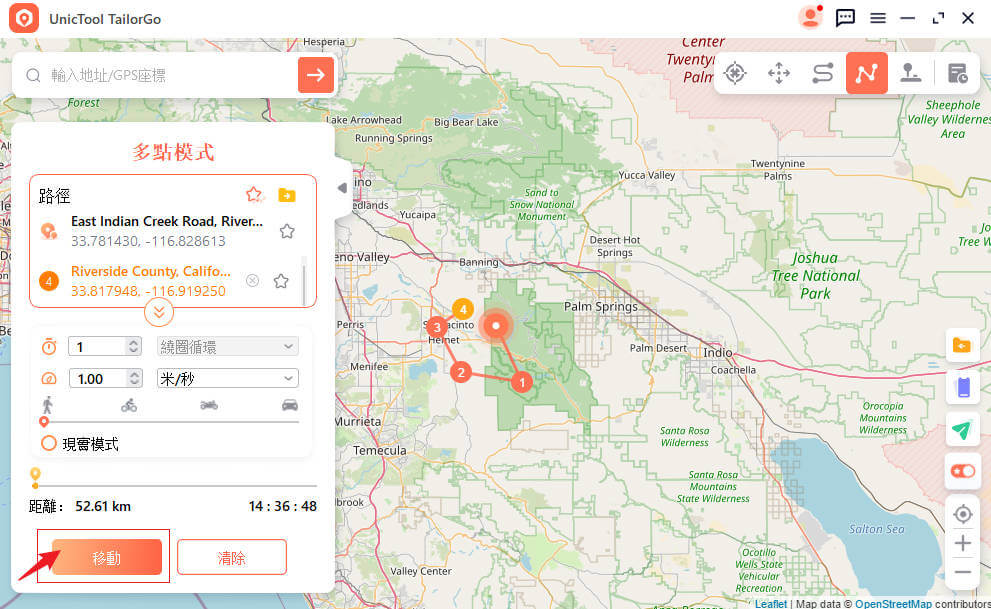Viewport: 991px width, 609px height.
Task: Save route to favorites with star icon
Action: click(x=254, y=195)
